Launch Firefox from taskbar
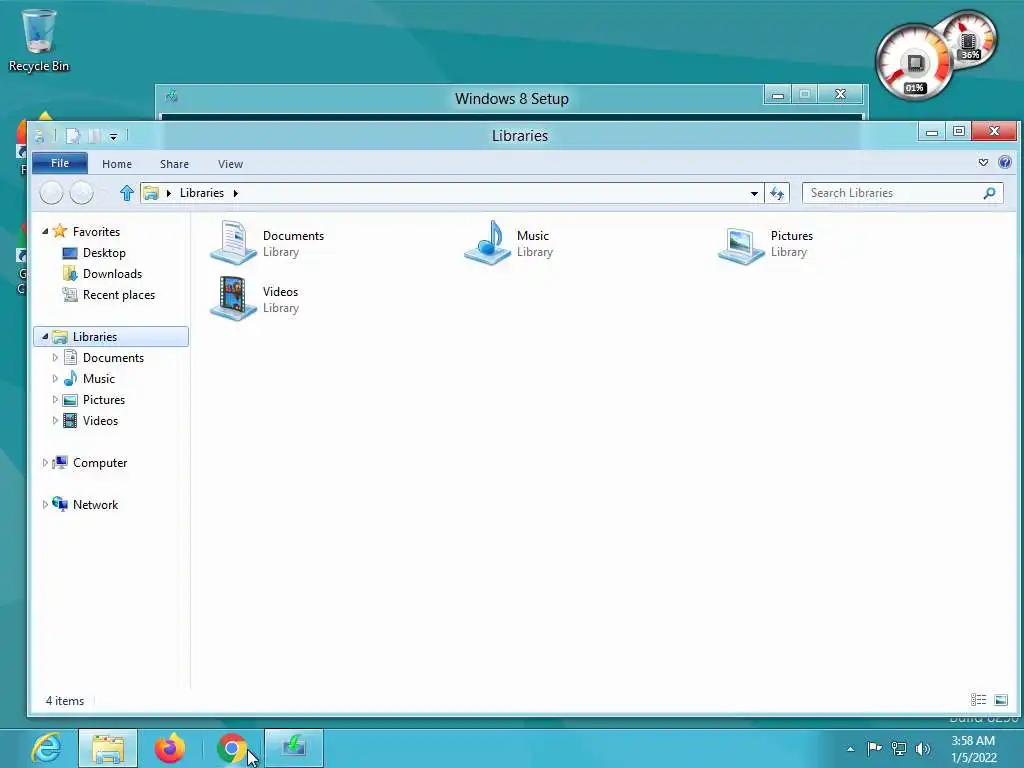Viewport: 1024px width, 768px height. pyautogui.click(x=170, y=748)
